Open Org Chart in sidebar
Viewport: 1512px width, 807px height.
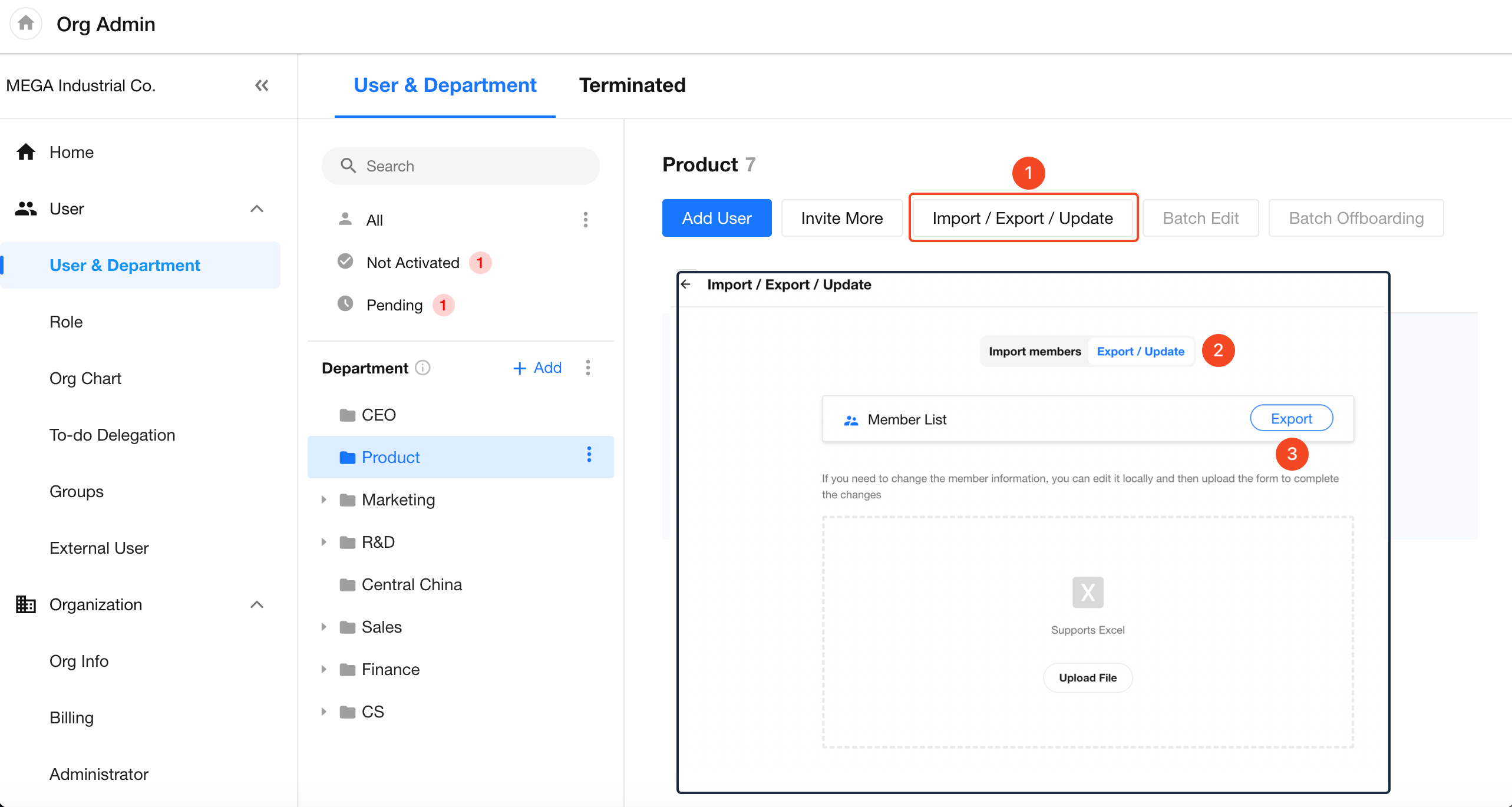coord(85,379)
